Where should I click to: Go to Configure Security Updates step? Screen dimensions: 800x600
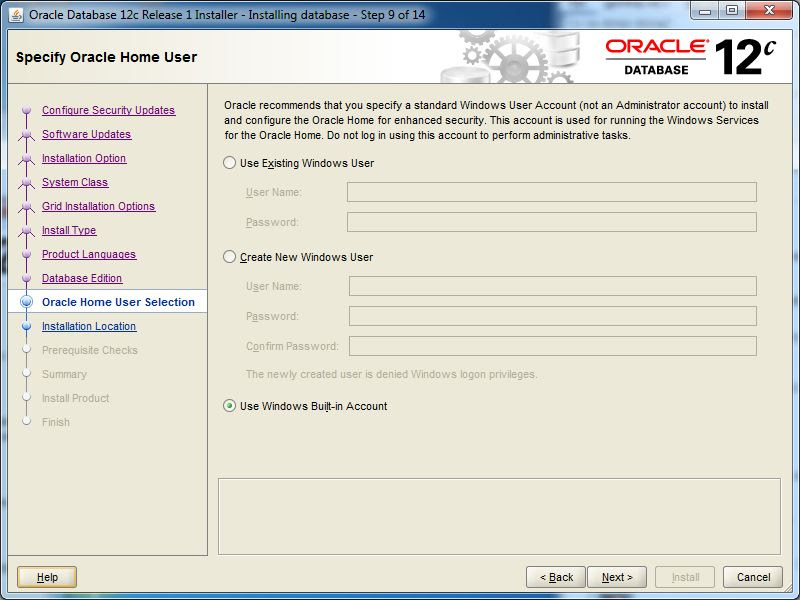[108, 110]
